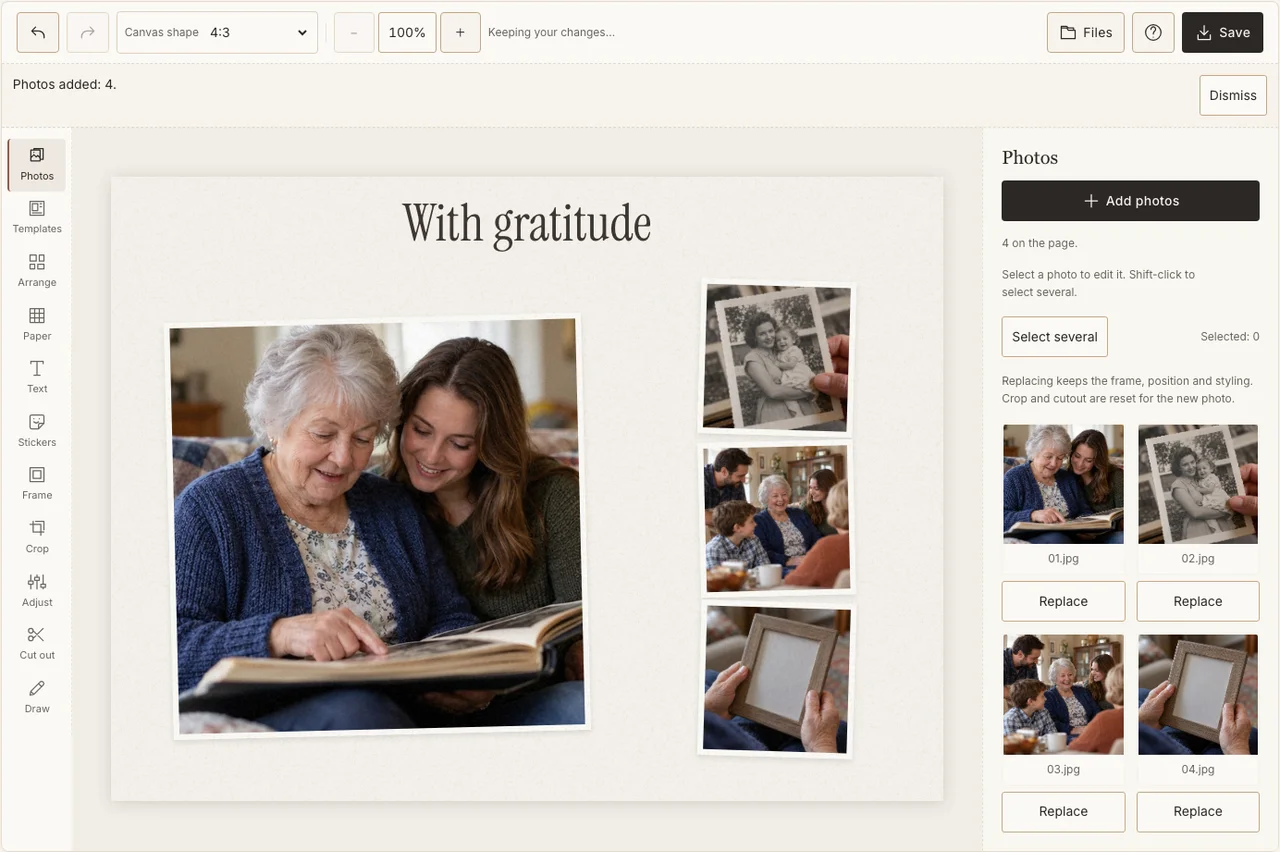1280x852 pixels.
Task: Open the Canvas shape 4:3 dropdown
Action: pyautogui.click(x=217, y=32)
